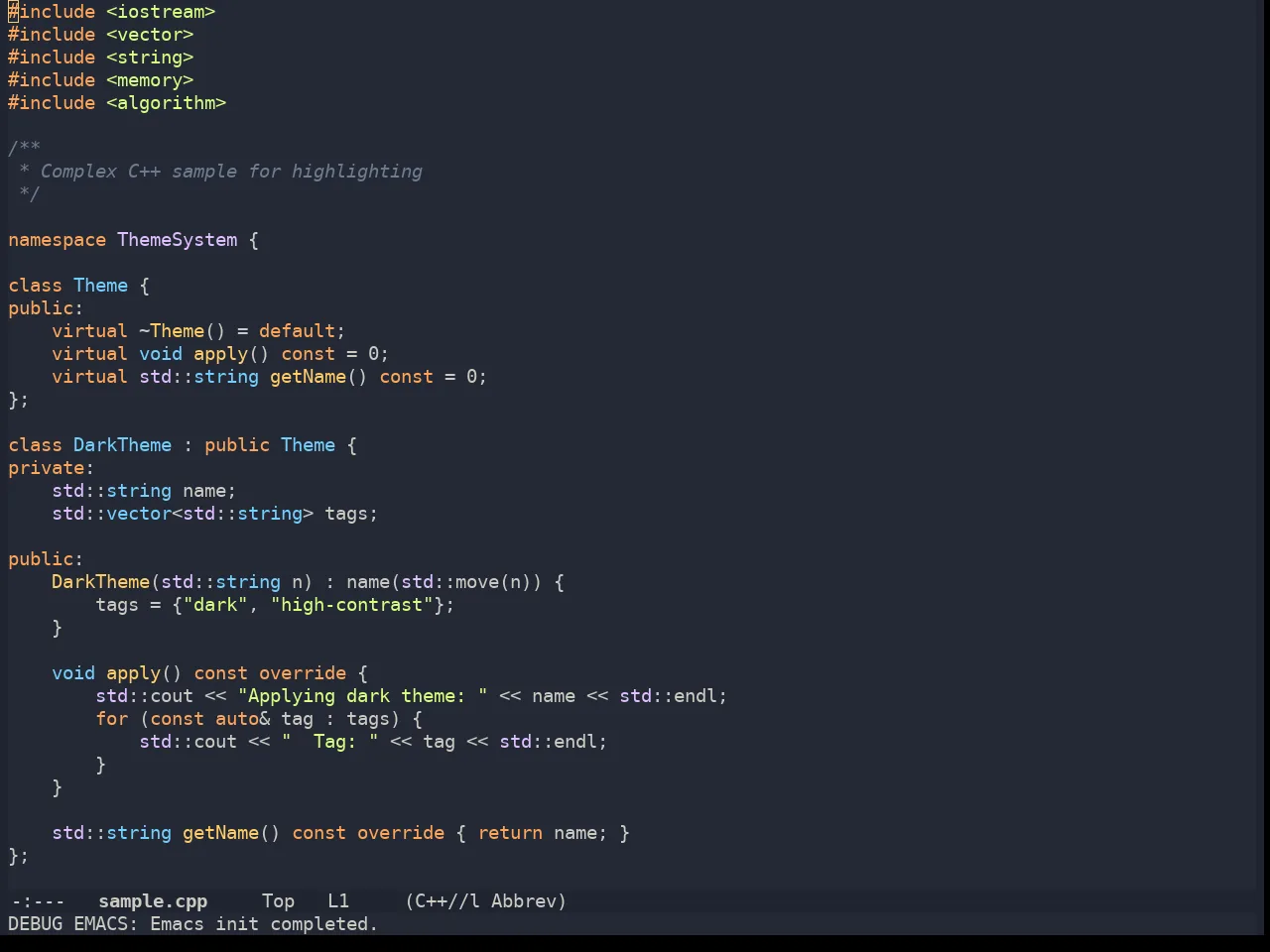Click the "for" loop keyword
1270x952 pixels.
coord(112,719)
